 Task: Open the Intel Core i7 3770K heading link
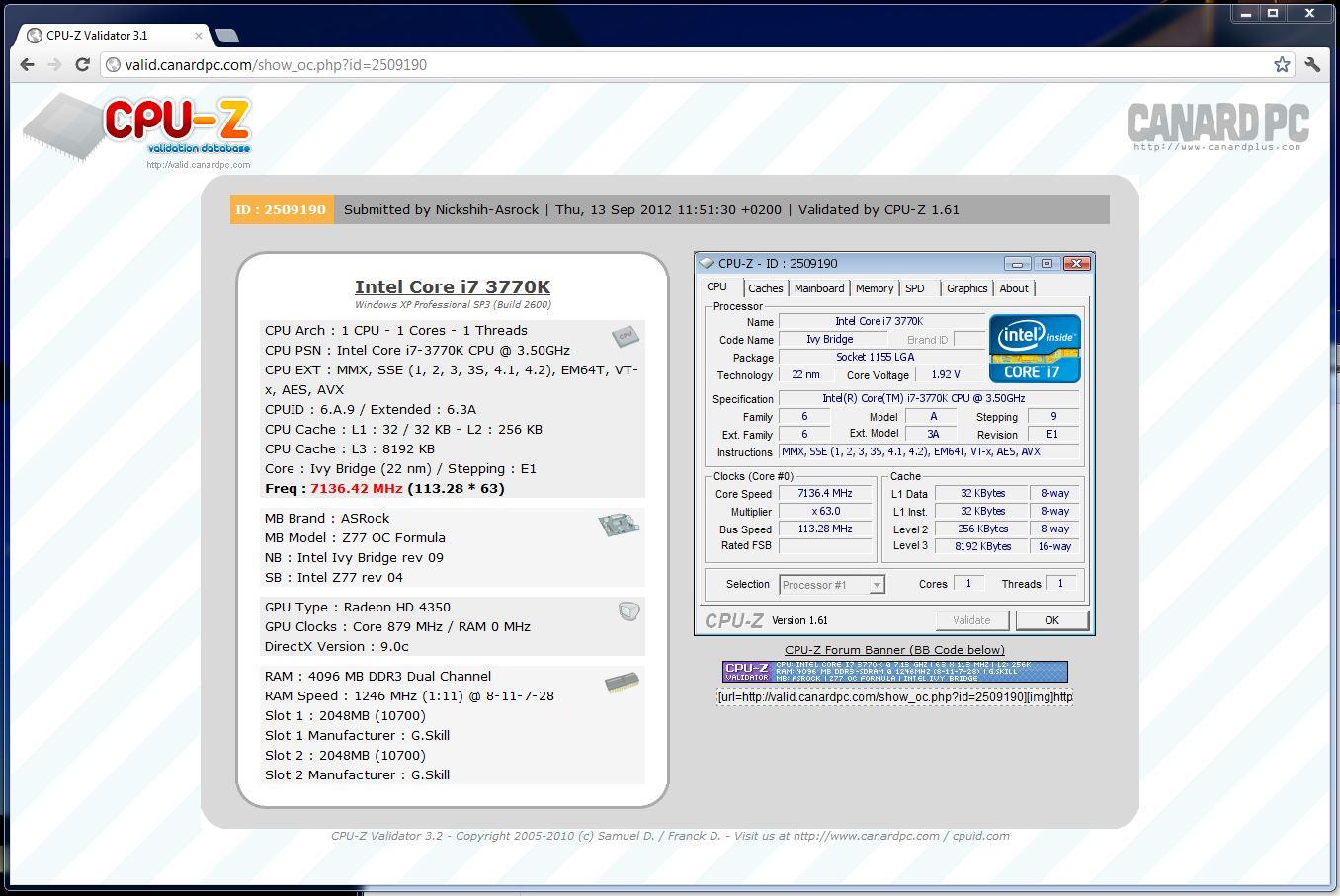[453, 286]
